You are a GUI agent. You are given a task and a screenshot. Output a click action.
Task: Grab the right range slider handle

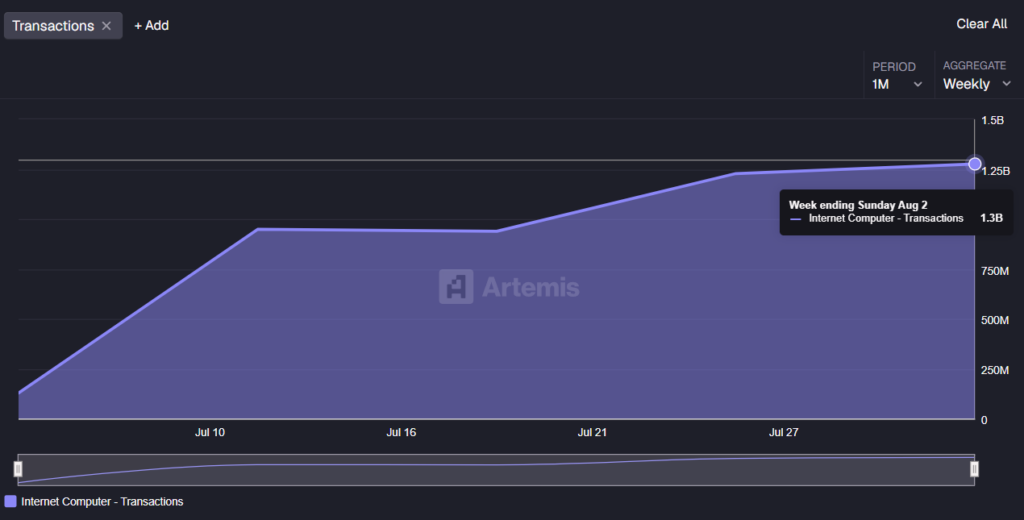974,468
